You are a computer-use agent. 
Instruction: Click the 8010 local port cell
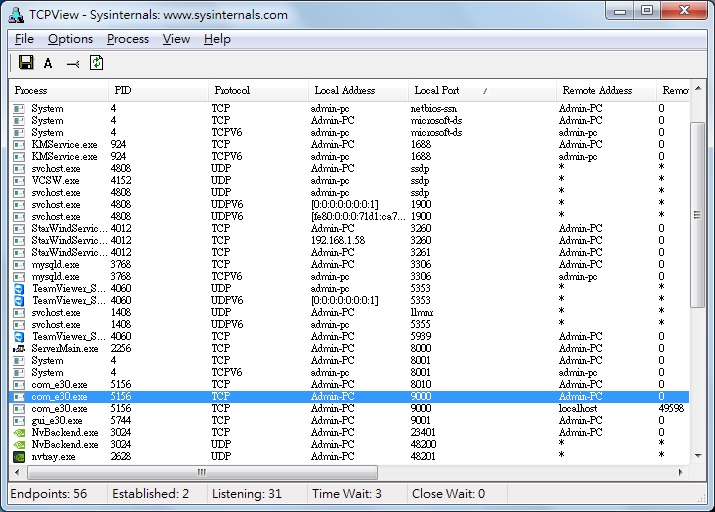tap(420, 384)
